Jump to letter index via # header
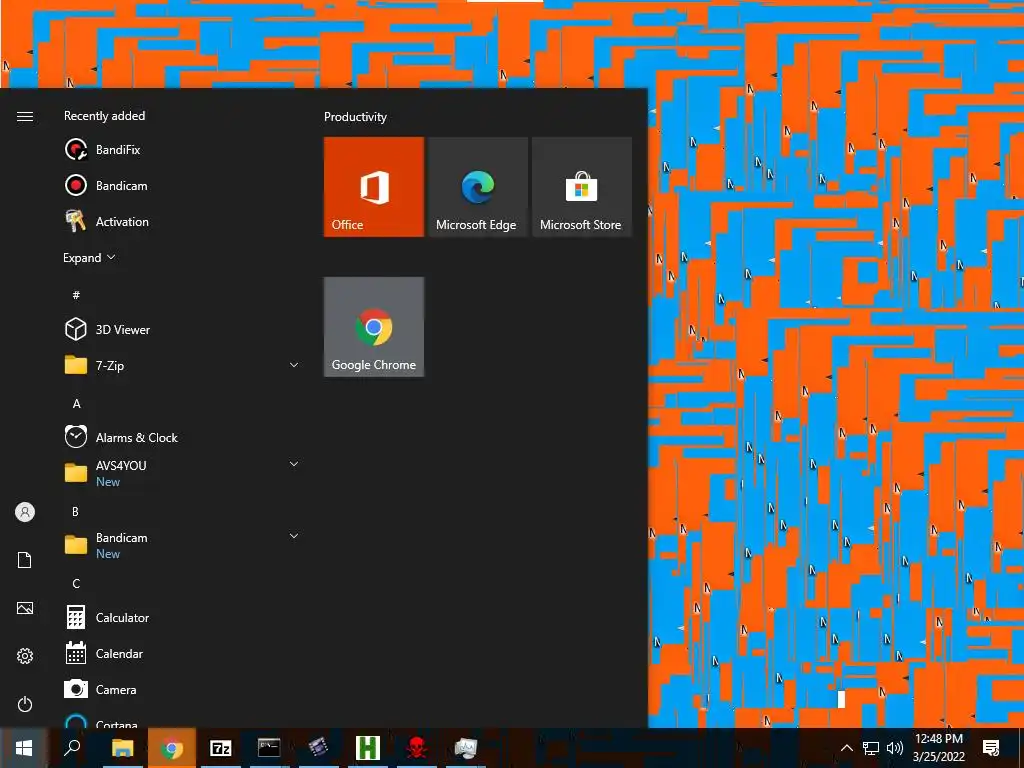The image size is (1024, 768). [76, 295]
